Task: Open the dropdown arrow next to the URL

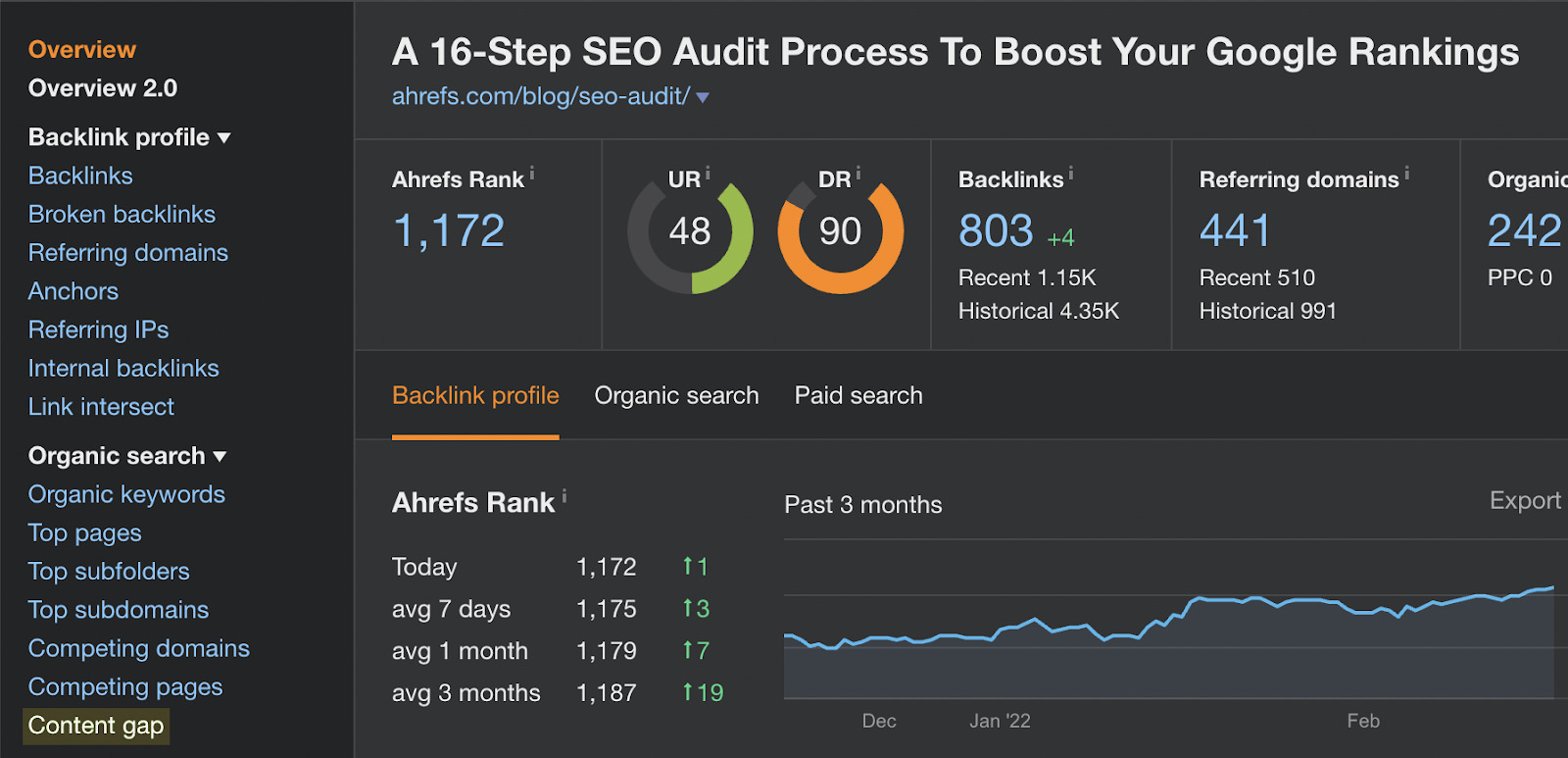Action: (703, 97)
